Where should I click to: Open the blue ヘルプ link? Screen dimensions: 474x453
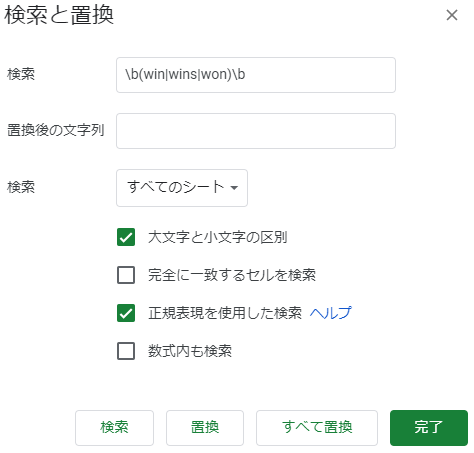click(x=330, y=313)
